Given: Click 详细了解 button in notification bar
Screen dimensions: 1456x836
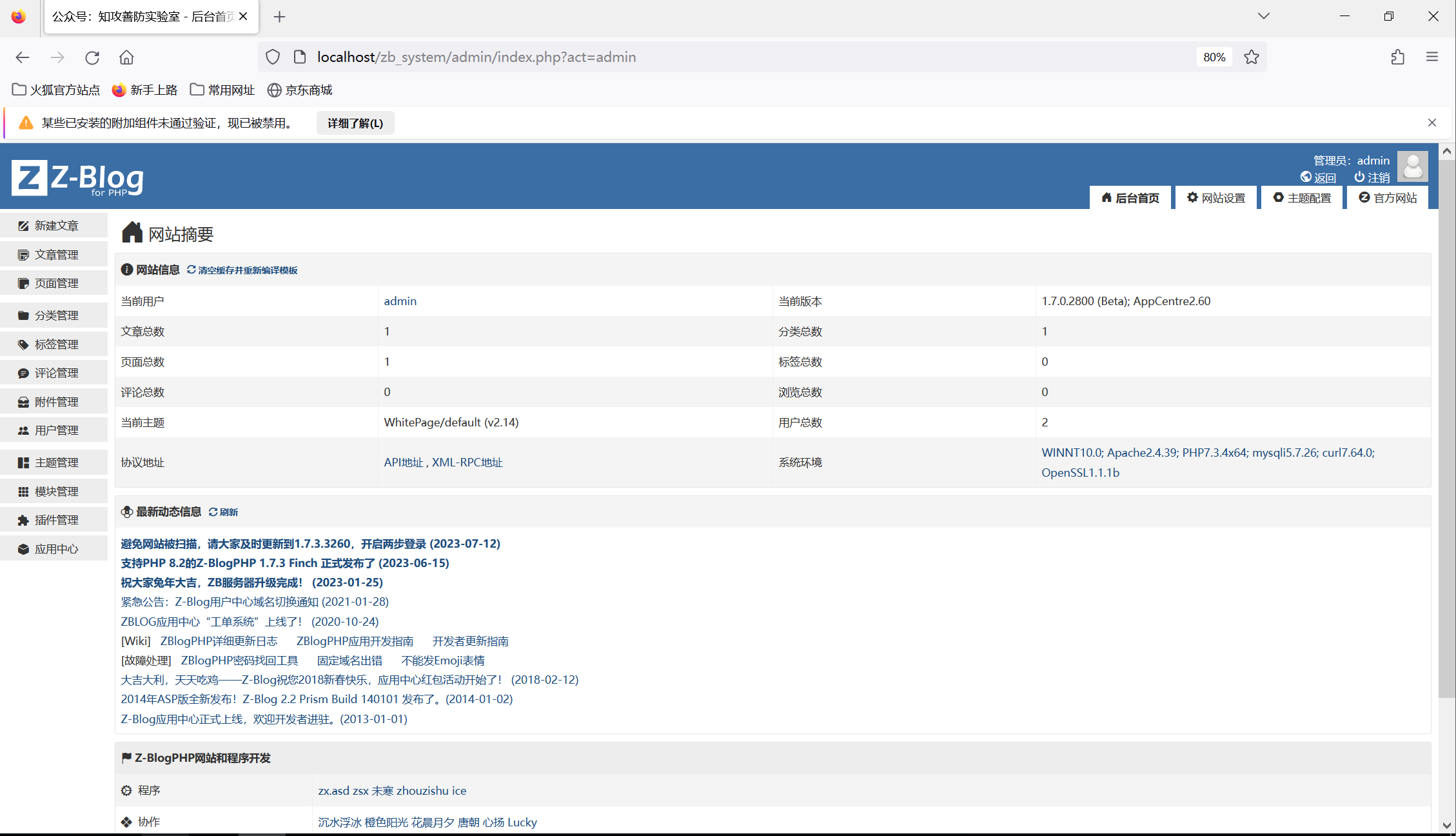Looking at the screenshot, I should click(355, 123).
